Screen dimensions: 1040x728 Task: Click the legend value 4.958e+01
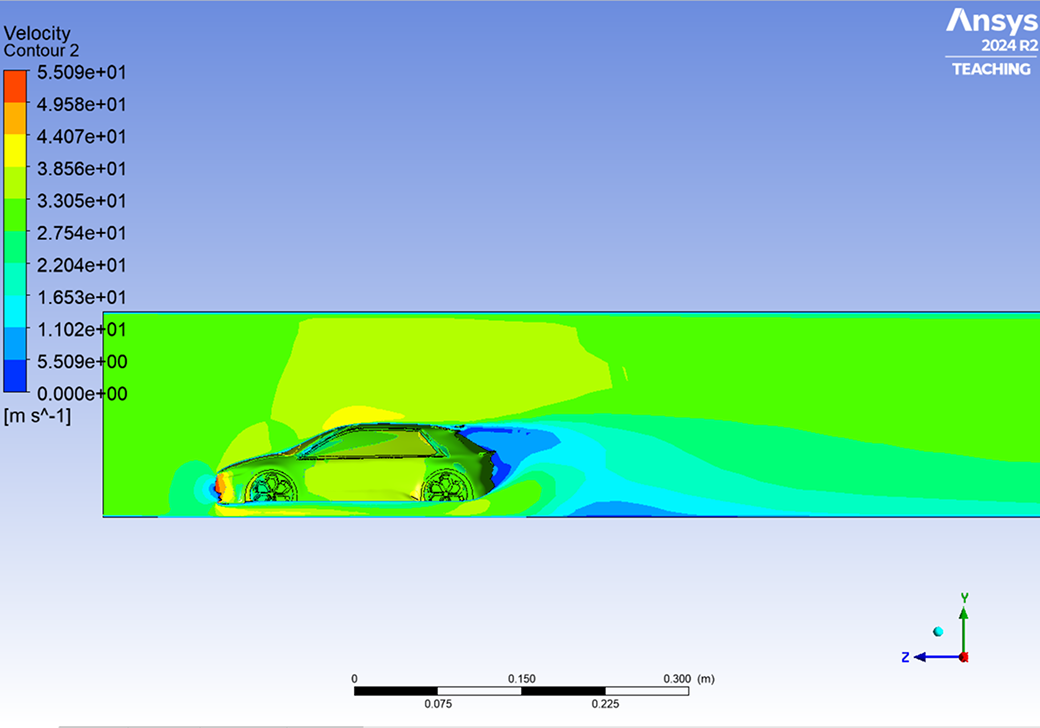point(82,104)
